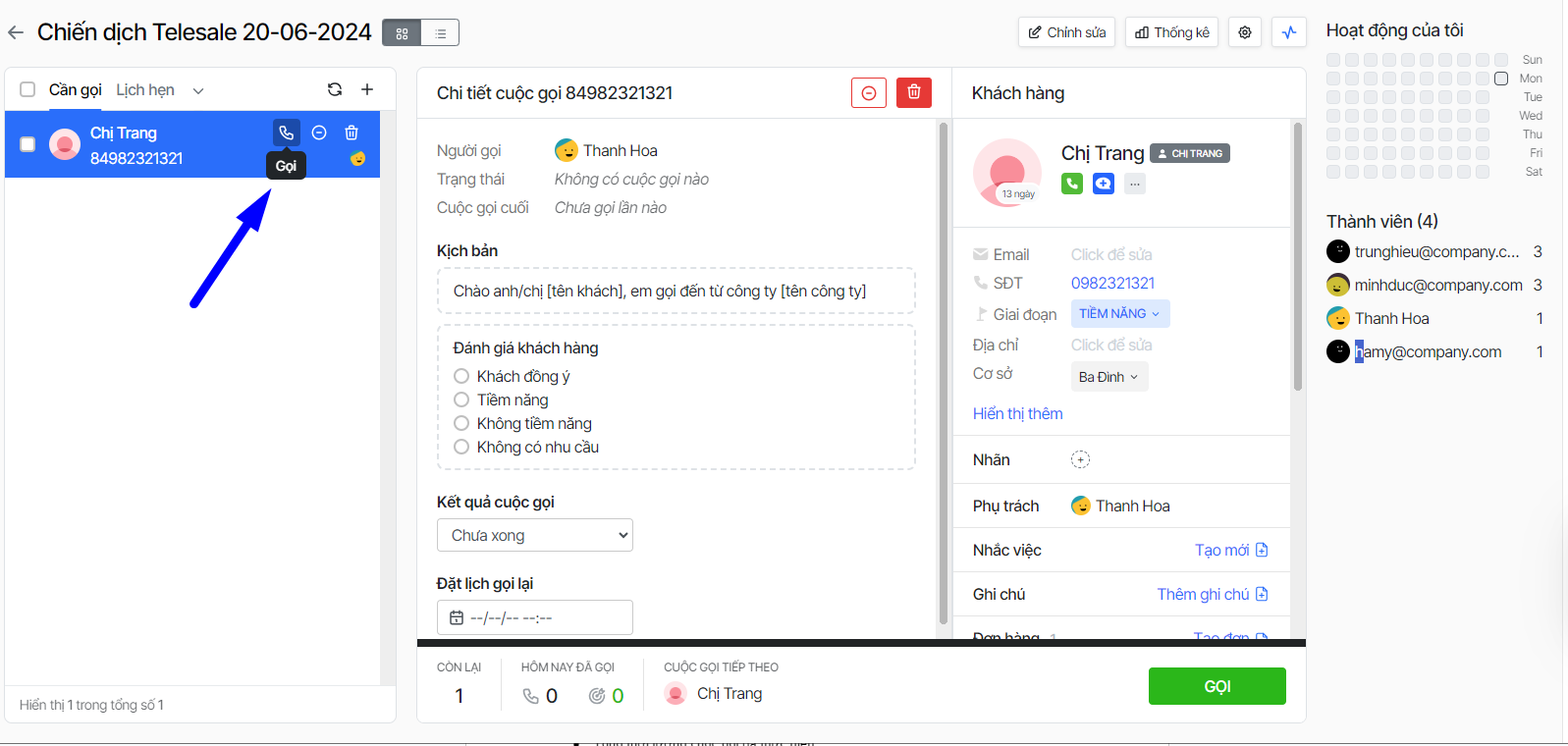This screenshot has height=746, width=1568.
Task: Click the callback date and time field
Action: tap(534, 617)
